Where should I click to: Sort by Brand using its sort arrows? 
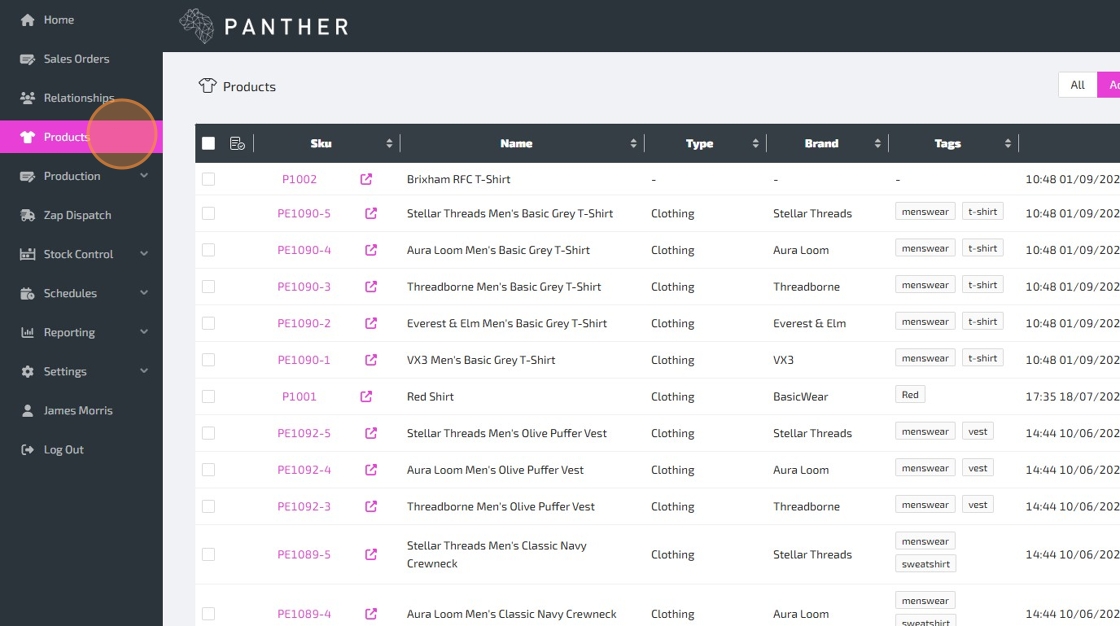878,144
